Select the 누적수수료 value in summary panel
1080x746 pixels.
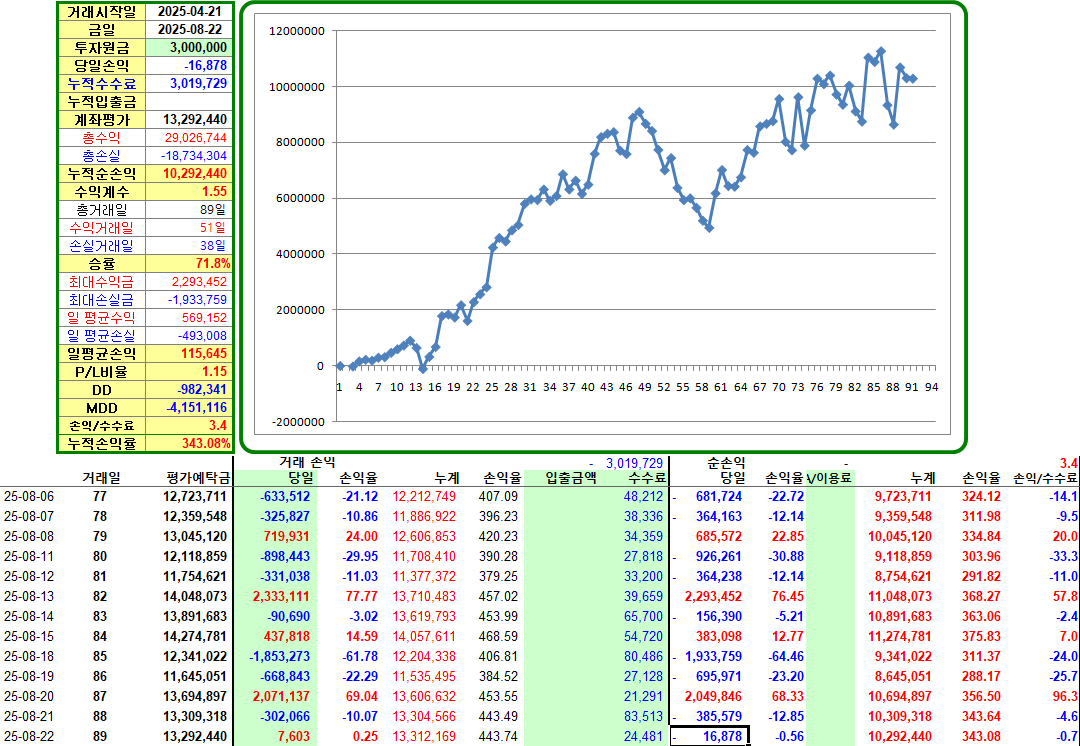point(189,83)
